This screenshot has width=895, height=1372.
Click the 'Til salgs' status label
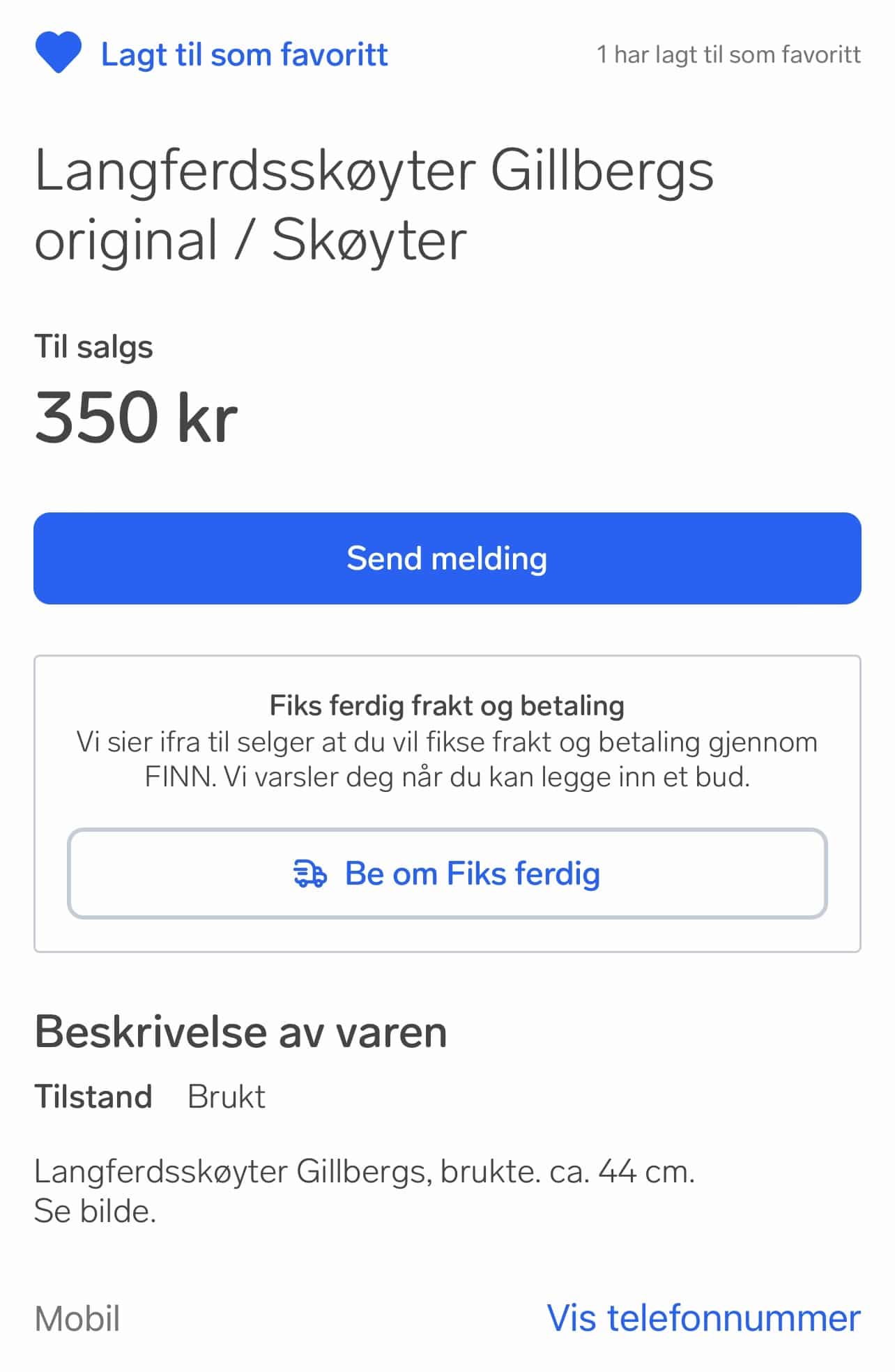[93, 347]
